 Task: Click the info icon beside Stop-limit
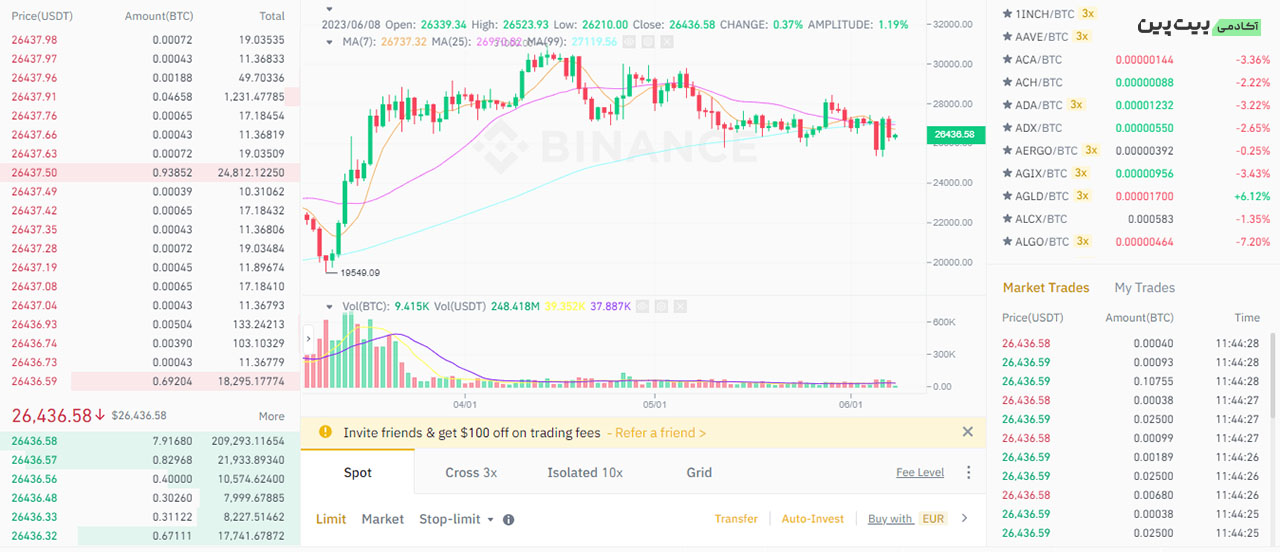[x=508, y=520]
